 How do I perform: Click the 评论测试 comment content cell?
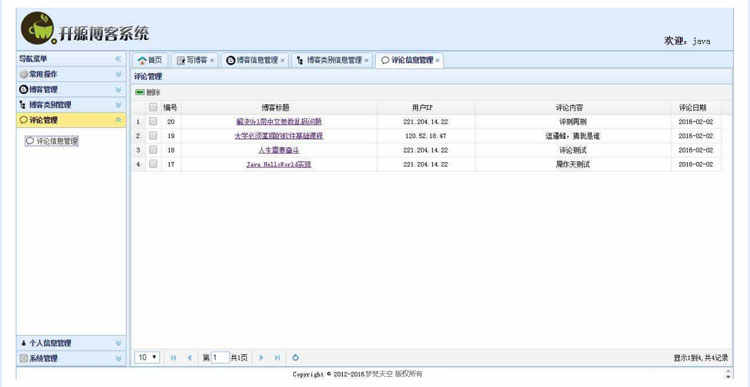click(x=573, y=150)
